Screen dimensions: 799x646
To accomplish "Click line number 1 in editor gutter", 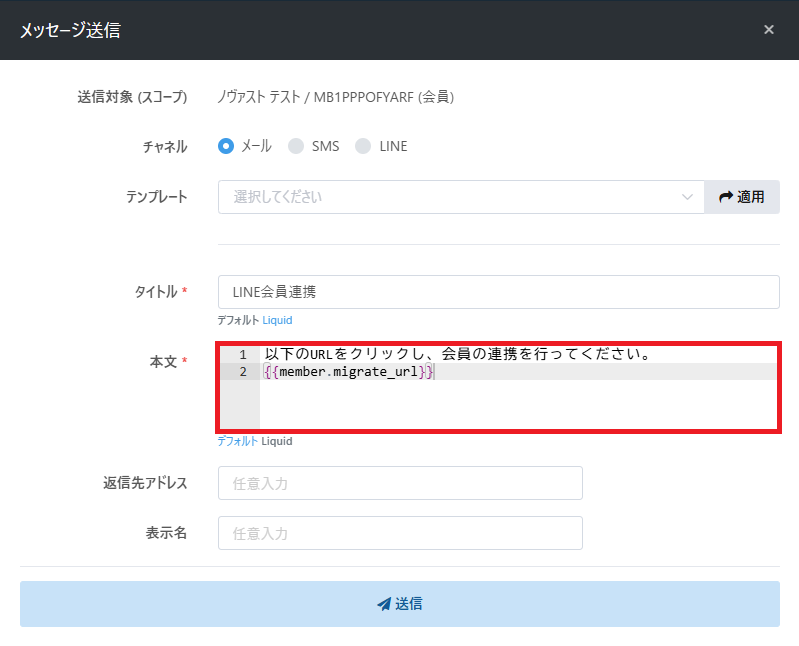I will 242,355.
